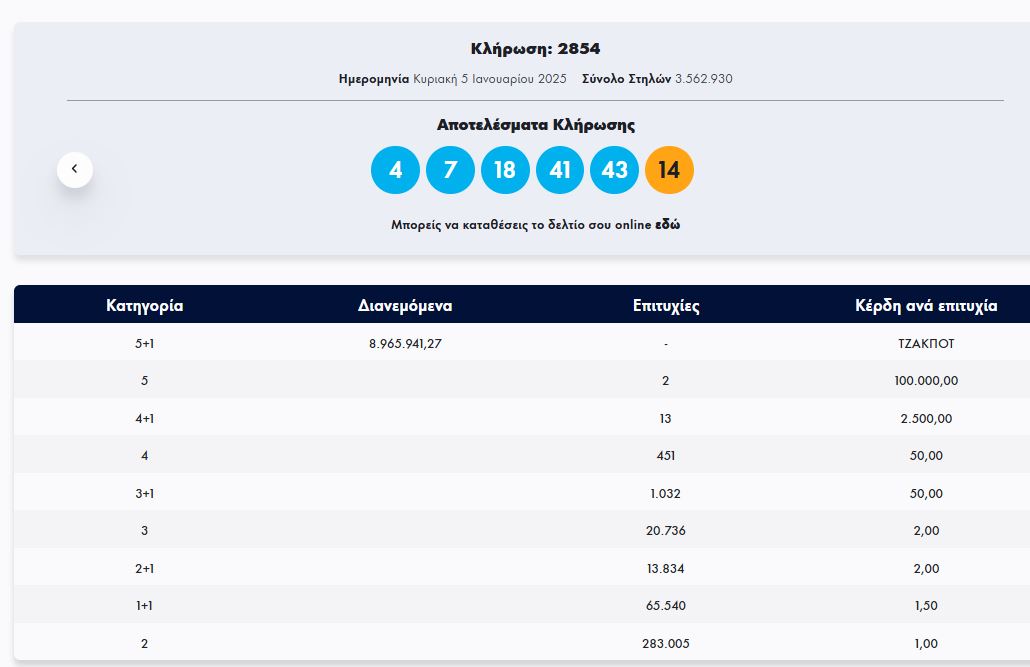
Task: Select the 100.000,00 winnings for category 5
Action: pyautogui.click(x=926, y=381)
